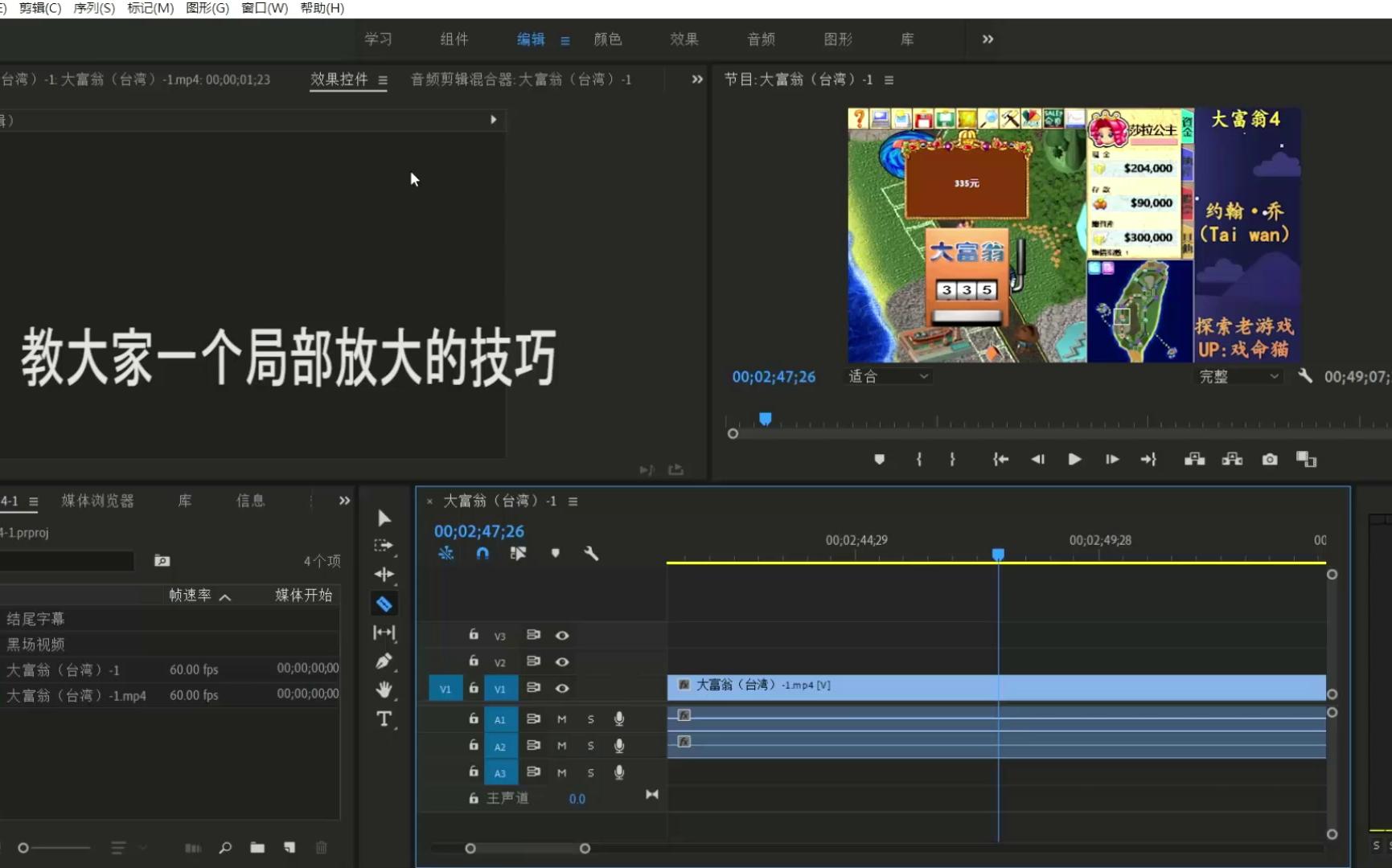The image size is (1392, 868).
Task: Add a marker in the program monitor
Action: coord(879,459)
